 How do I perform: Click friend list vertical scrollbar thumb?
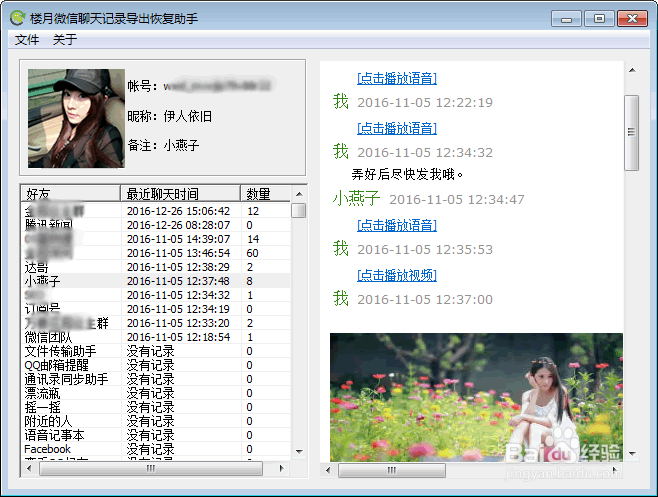(299, 210)
